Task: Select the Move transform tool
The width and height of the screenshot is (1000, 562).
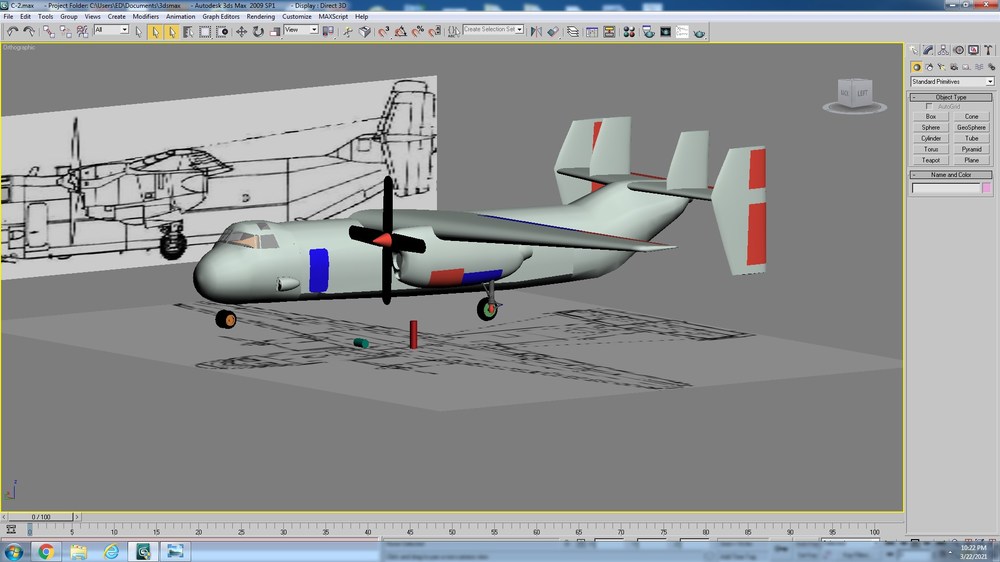Action: click(x=241, y=32)
